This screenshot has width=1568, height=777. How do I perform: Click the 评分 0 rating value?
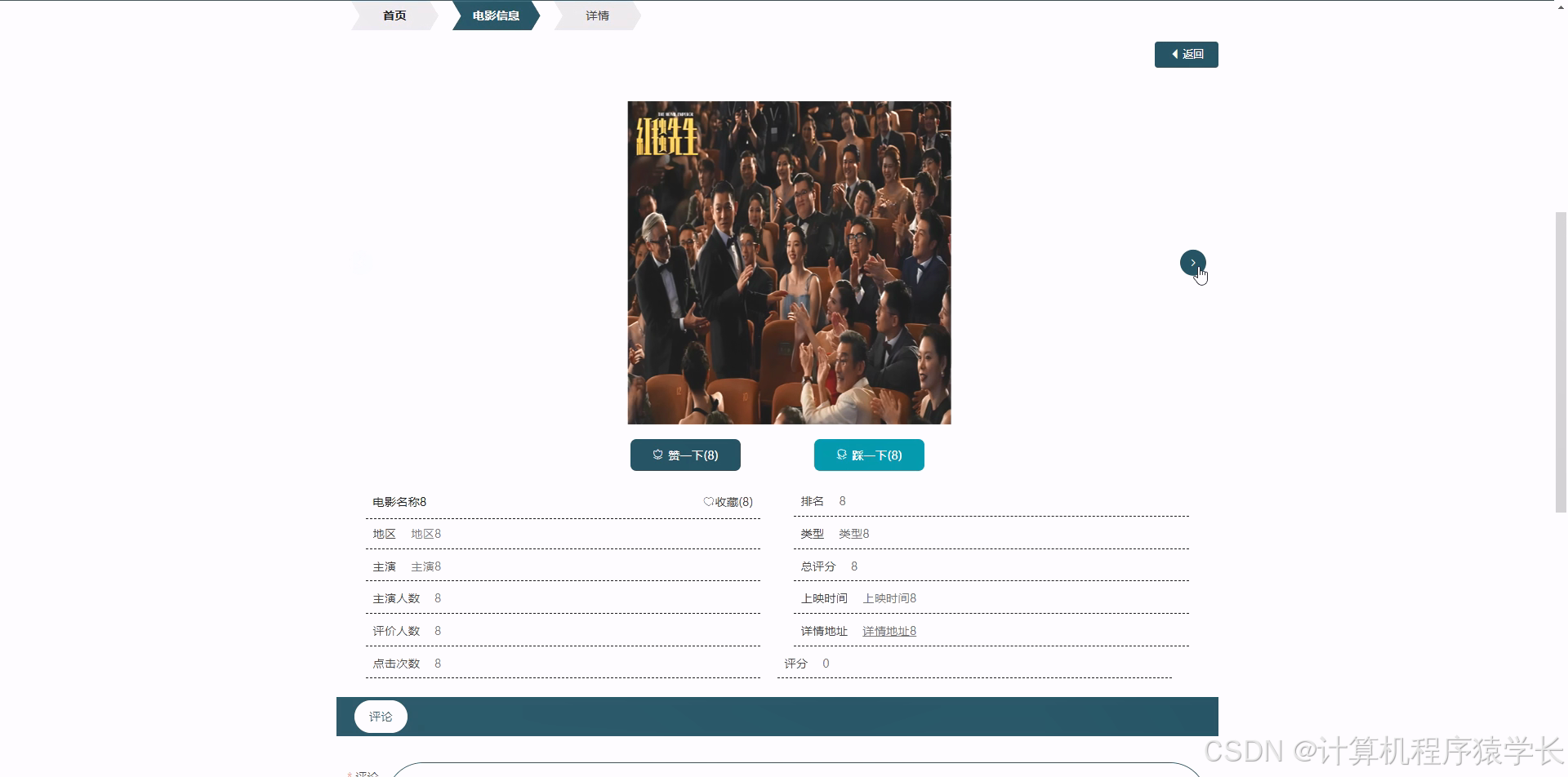tap(826, 664)
